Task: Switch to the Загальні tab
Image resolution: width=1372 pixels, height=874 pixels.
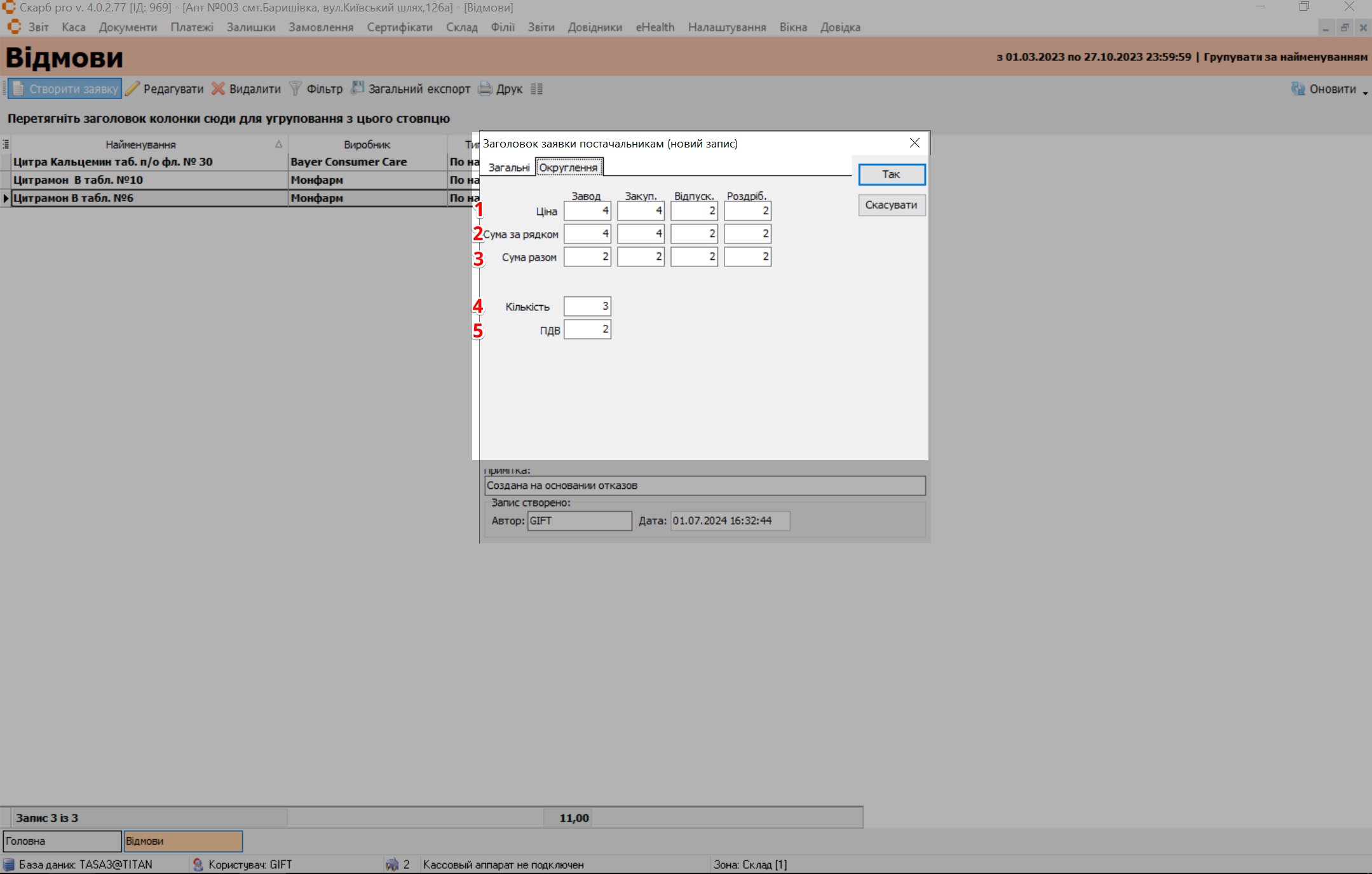Action: click(x=508, y=167)
